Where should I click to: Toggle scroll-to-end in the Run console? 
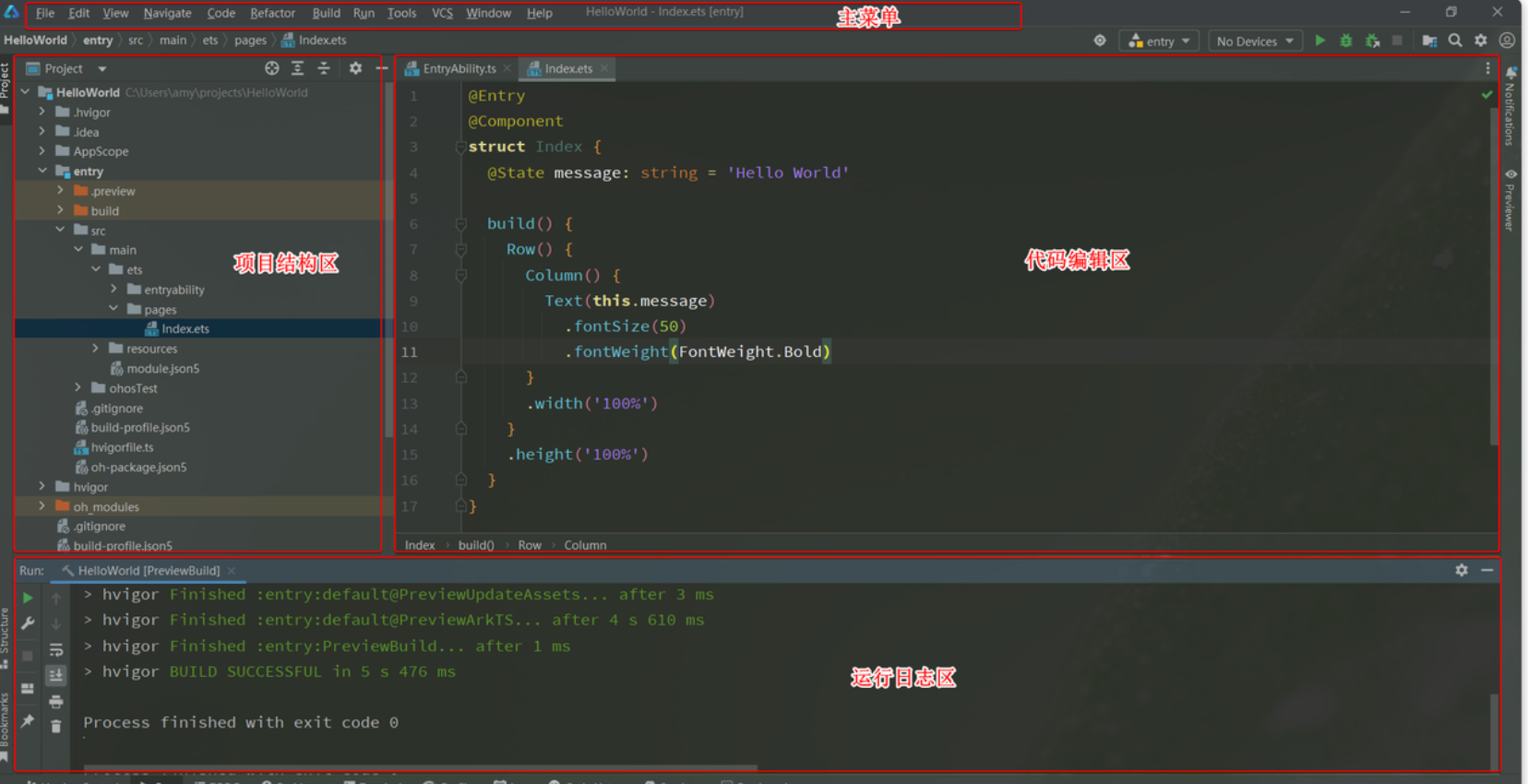[56, 675]
